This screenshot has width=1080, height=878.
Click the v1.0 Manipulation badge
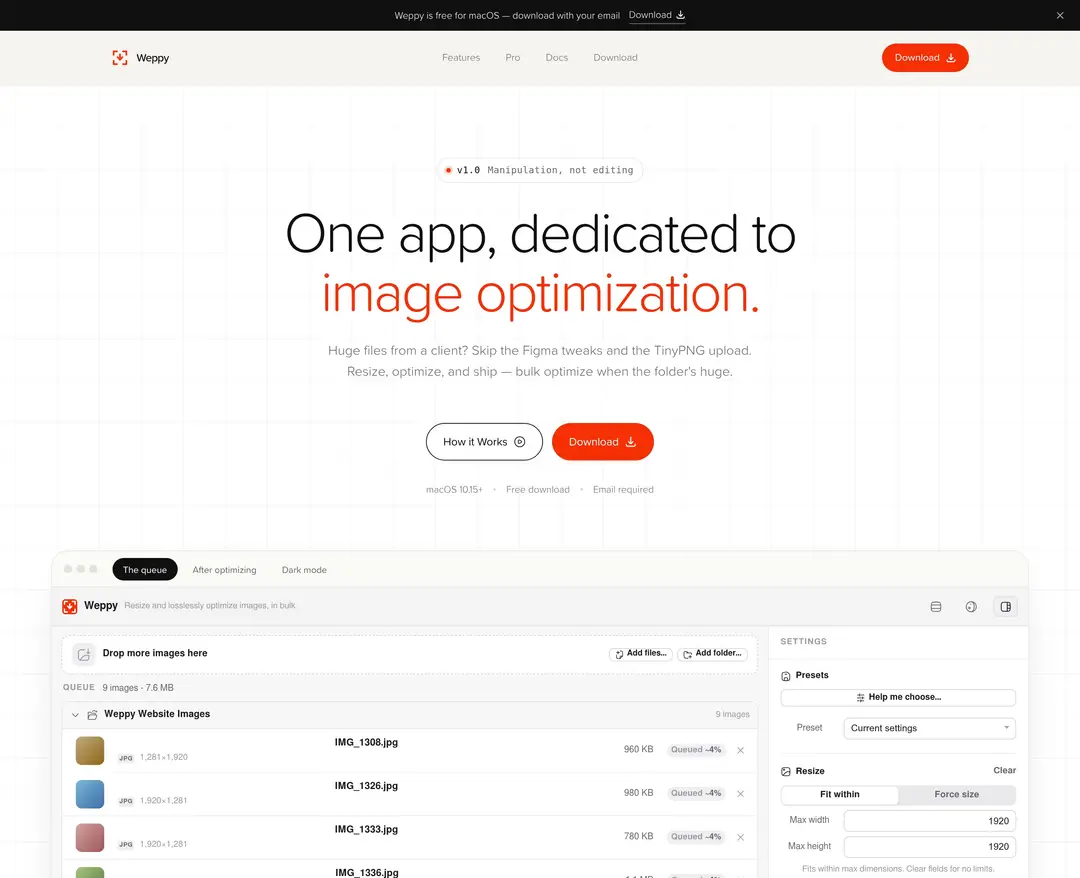click(540, 170)
